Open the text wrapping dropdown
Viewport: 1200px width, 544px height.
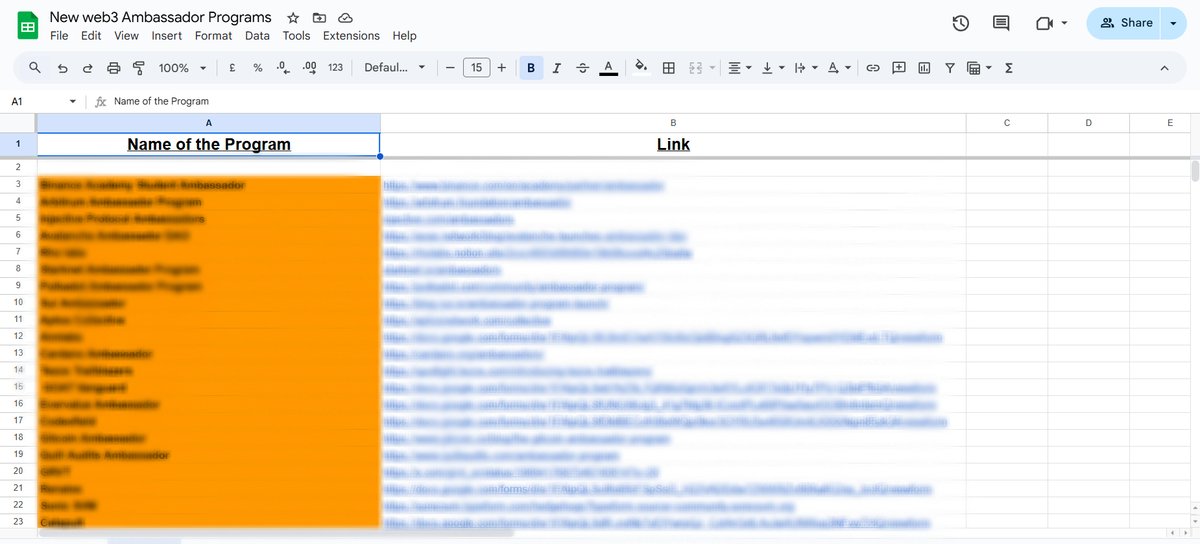click(805, 68)
